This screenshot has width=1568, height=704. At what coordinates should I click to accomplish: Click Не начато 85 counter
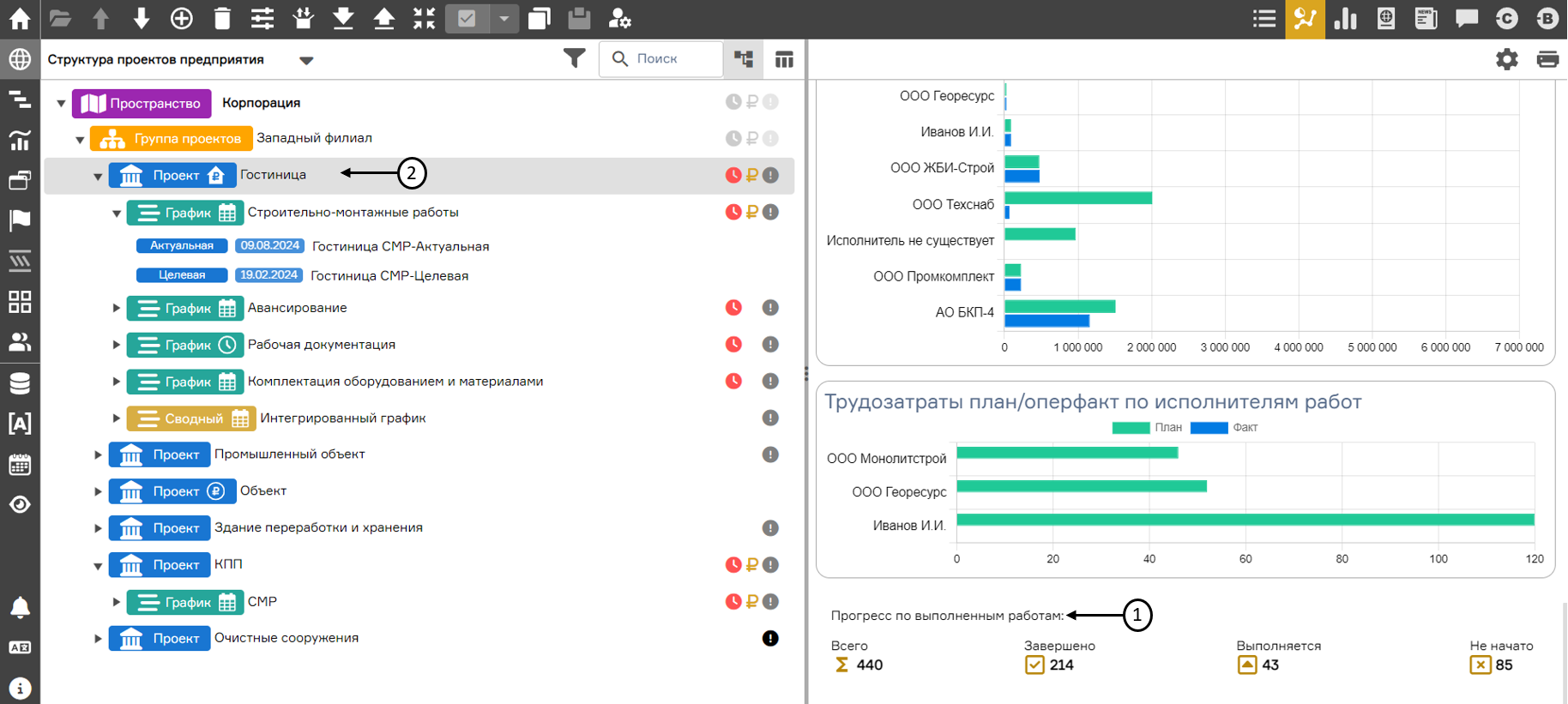[1501, 657]
